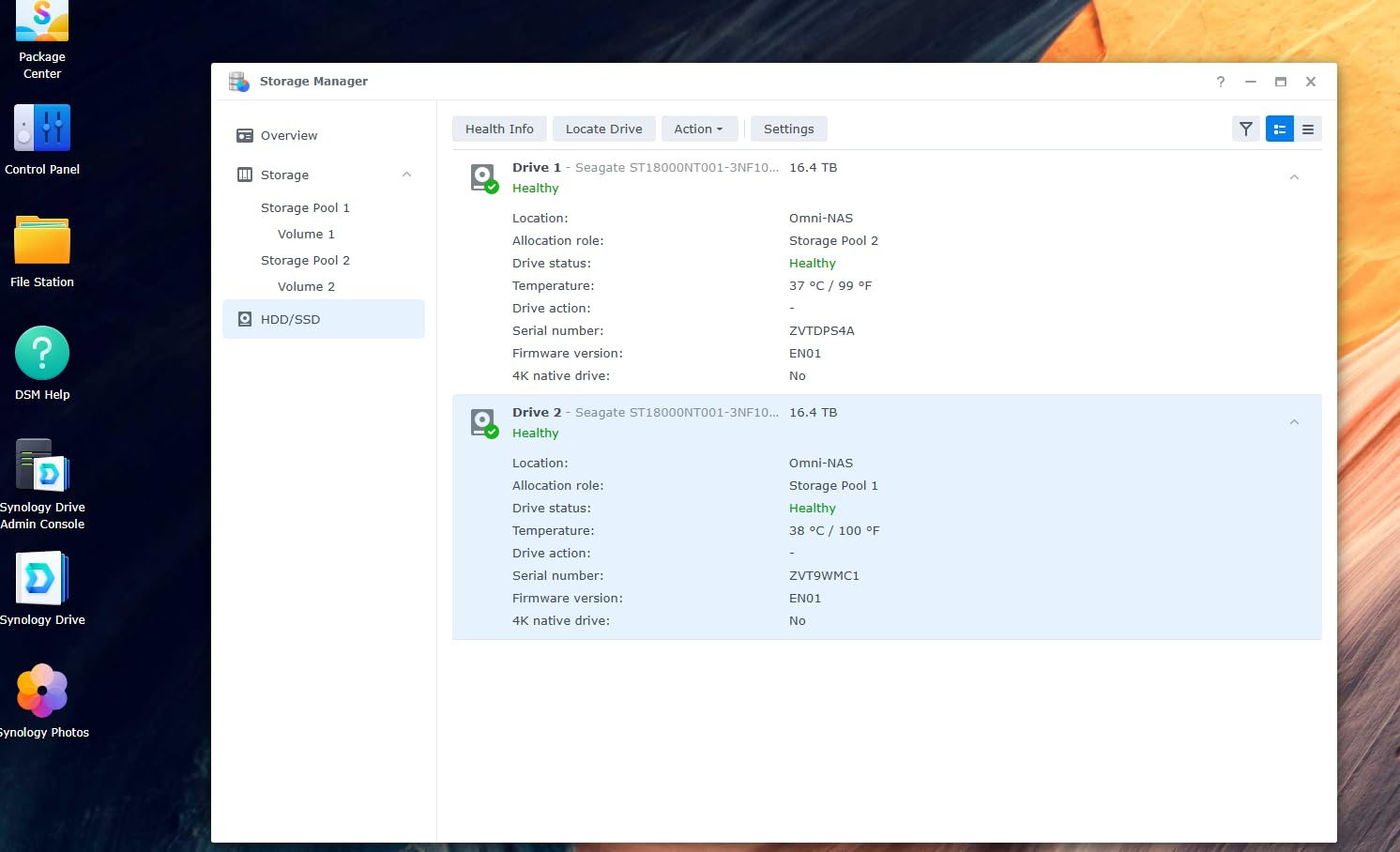The image size is (1400, 852).
Task: Click Drive 1 allocation role Storage Pool 2
Action: pos(833,240)
